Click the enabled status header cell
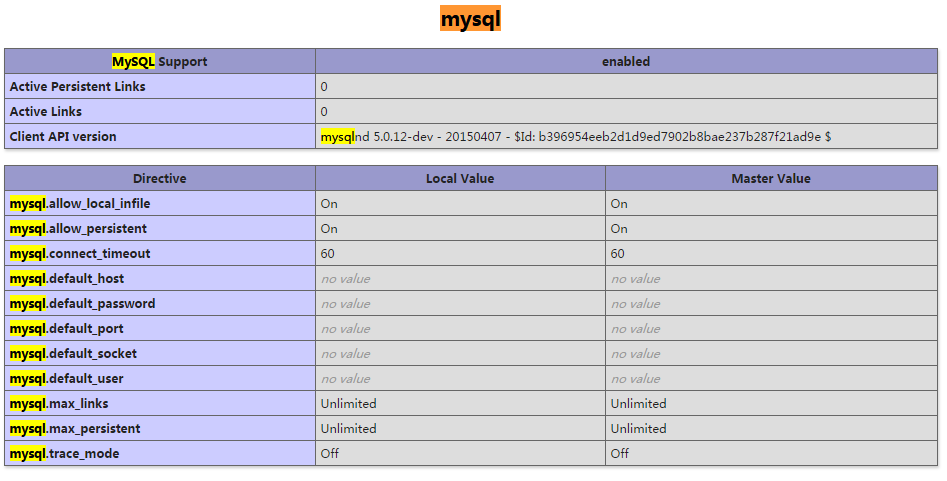 coord(626,61)
